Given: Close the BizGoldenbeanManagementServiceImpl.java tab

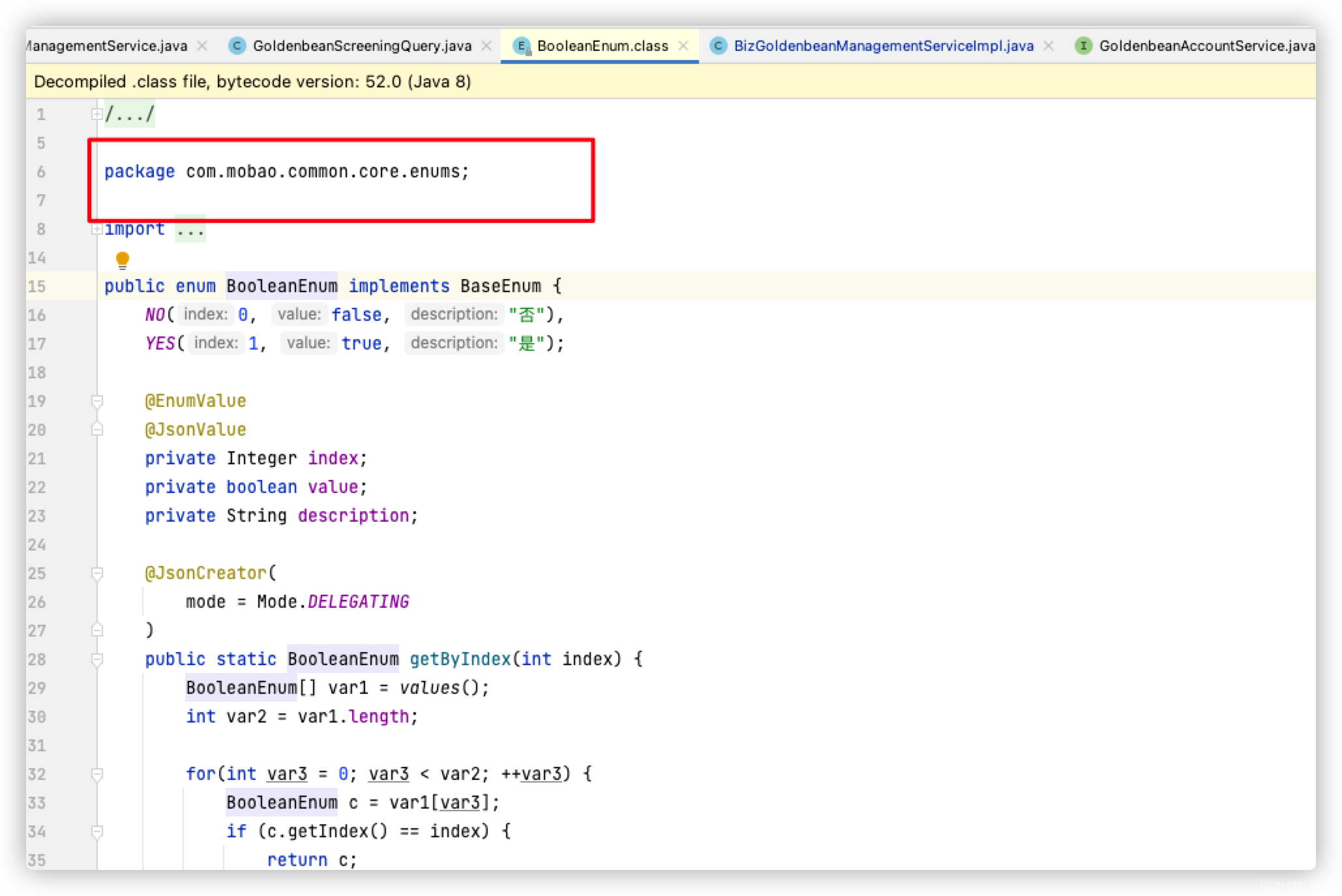Looking at the screenshot, I should click(1049, 46).
